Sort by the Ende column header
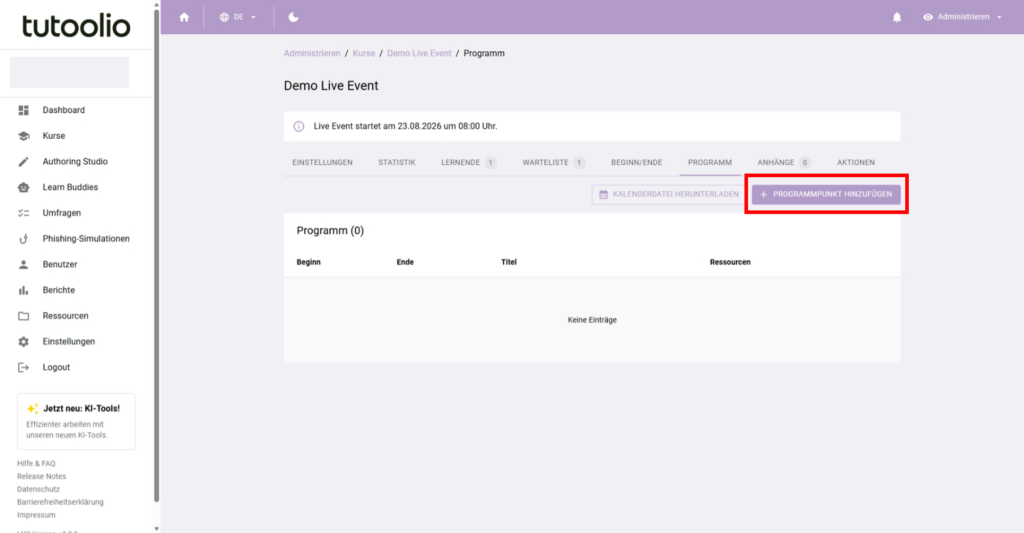Screen dimensions: 1024x533 405,262
